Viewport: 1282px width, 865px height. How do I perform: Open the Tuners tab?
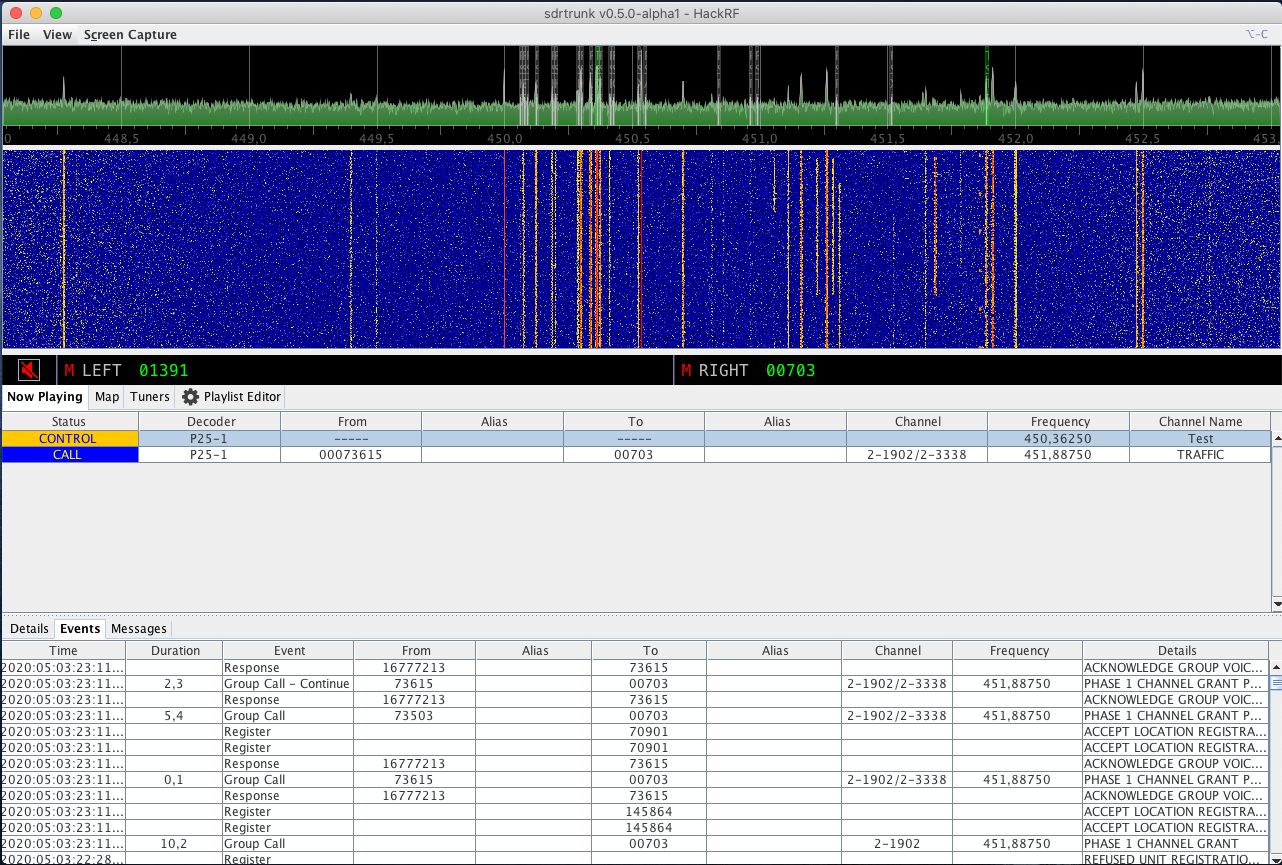click(149, 396)
